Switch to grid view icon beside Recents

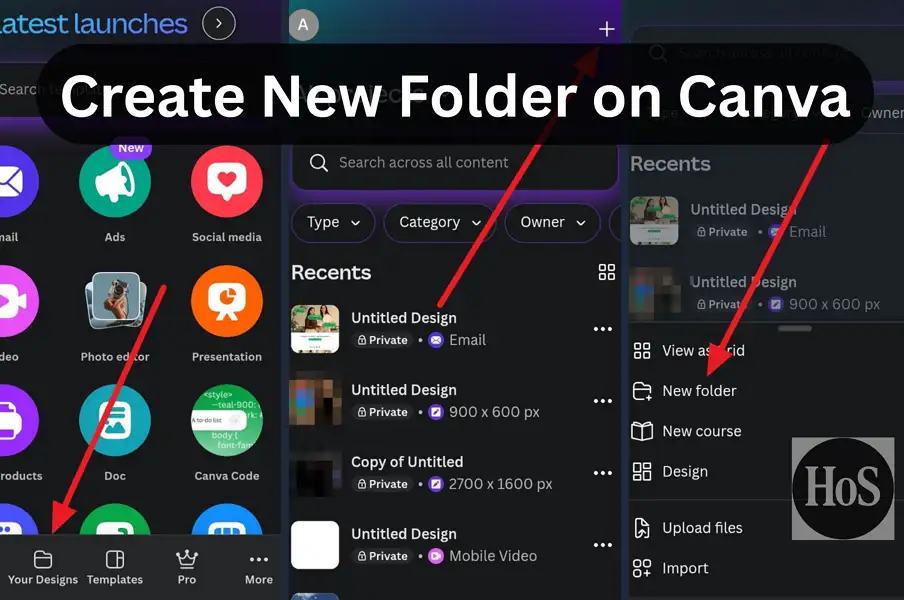tap(606, 272)
